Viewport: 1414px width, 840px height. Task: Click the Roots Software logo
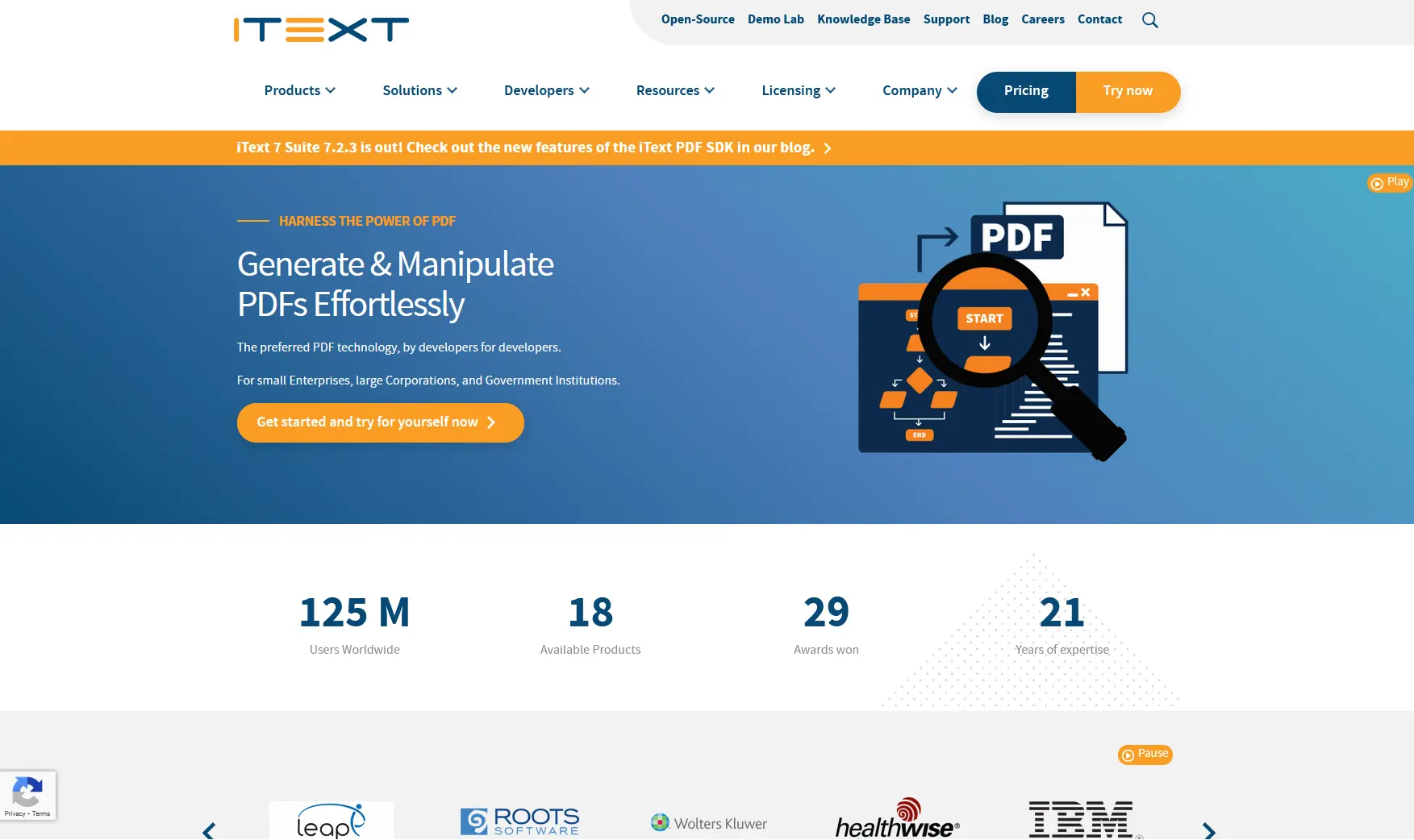pyautogui.click(x=520, y=821)
